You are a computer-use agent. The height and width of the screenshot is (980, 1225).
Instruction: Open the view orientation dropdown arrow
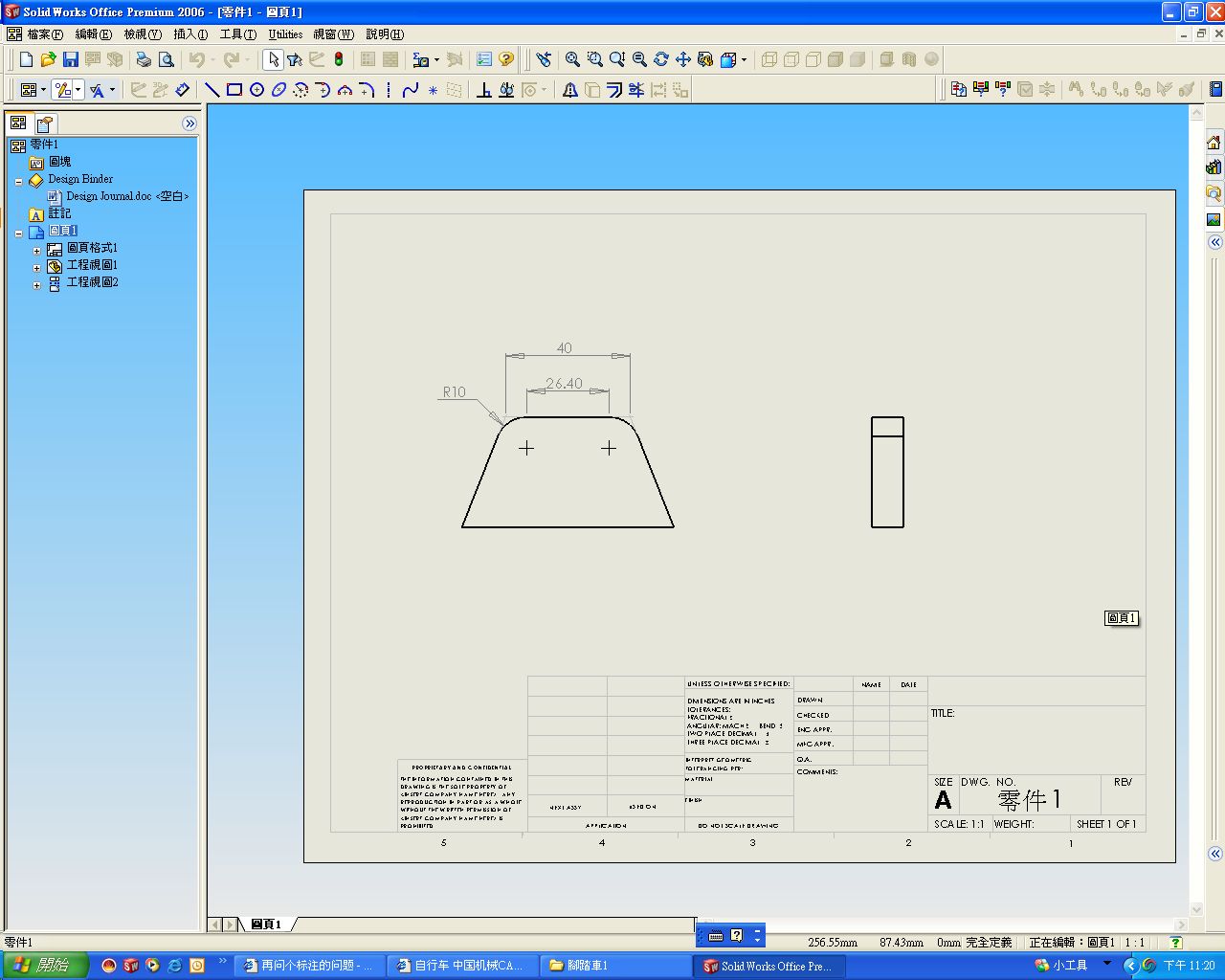pyautogui.click(x=745, y=59)
